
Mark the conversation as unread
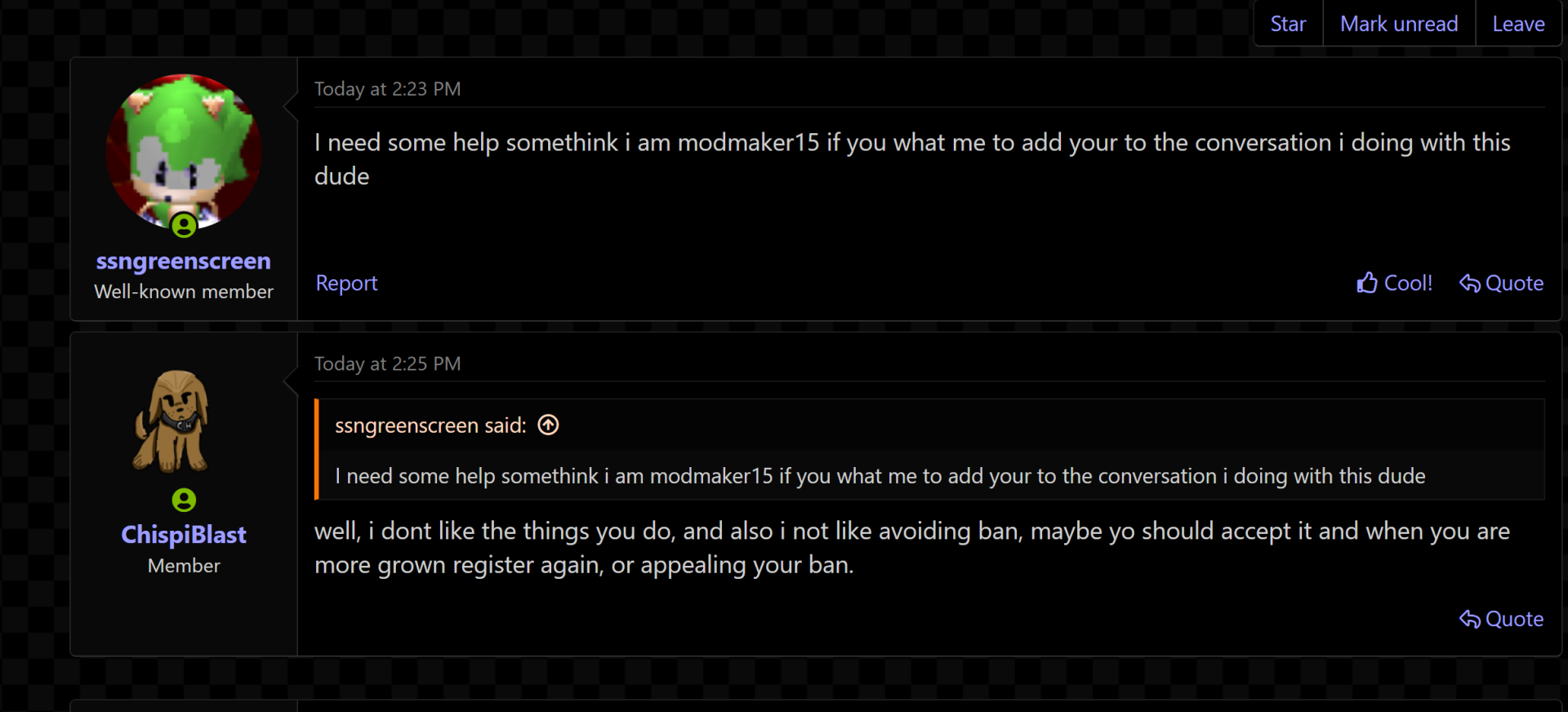click(x=1399, y=24)
